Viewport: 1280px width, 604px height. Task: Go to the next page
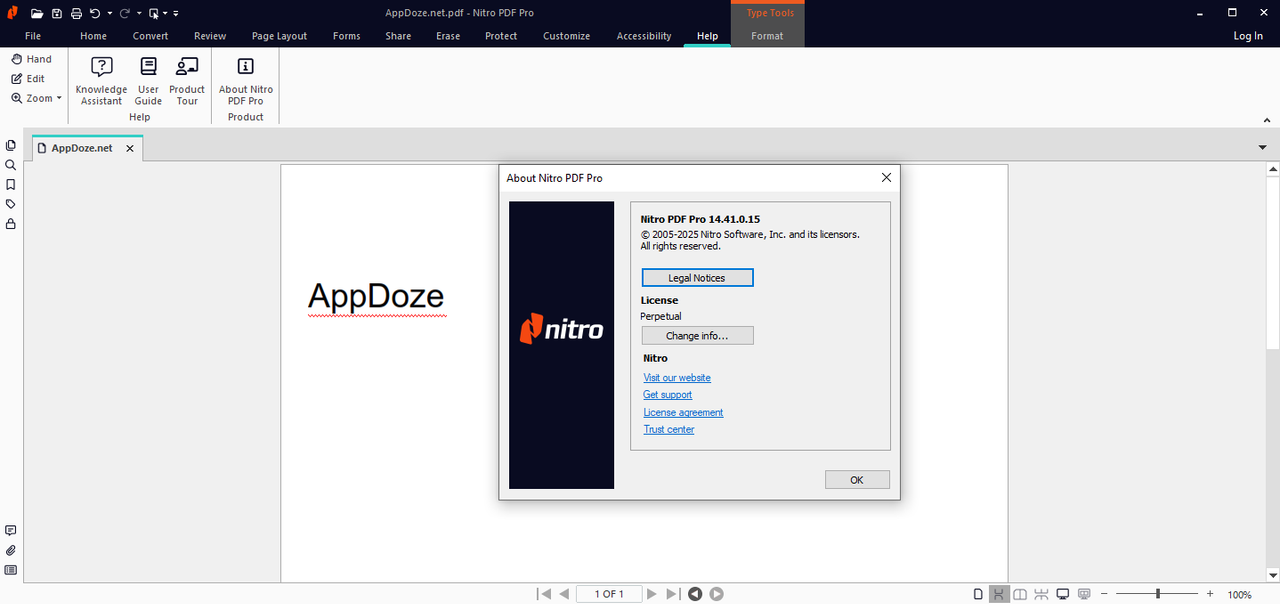coord(652,594)
